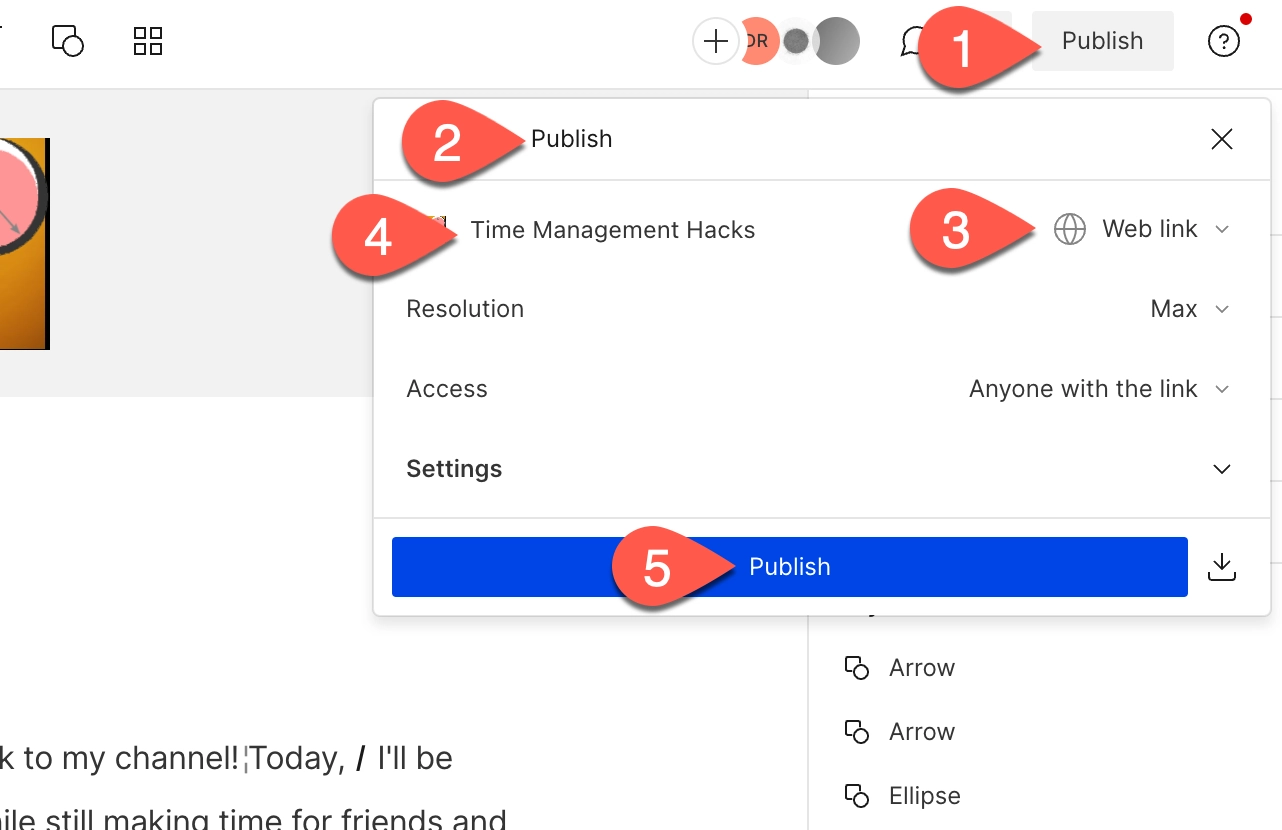1282x830 pixels.
Task: Click the first Arrow layer icon
Action: [857, 667]
